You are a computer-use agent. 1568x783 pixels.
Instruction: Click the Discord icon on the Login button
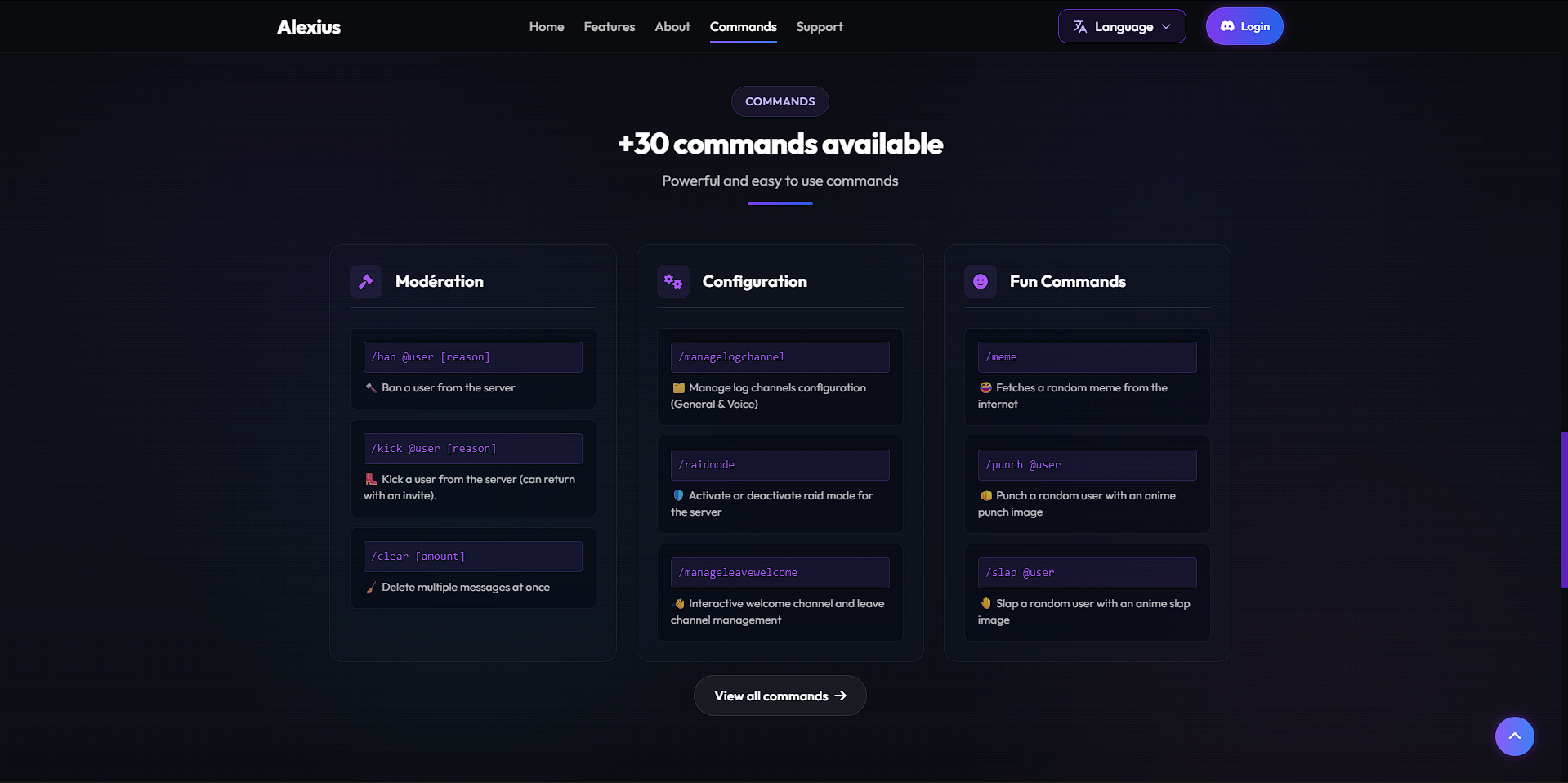[x=1227, y=25]
